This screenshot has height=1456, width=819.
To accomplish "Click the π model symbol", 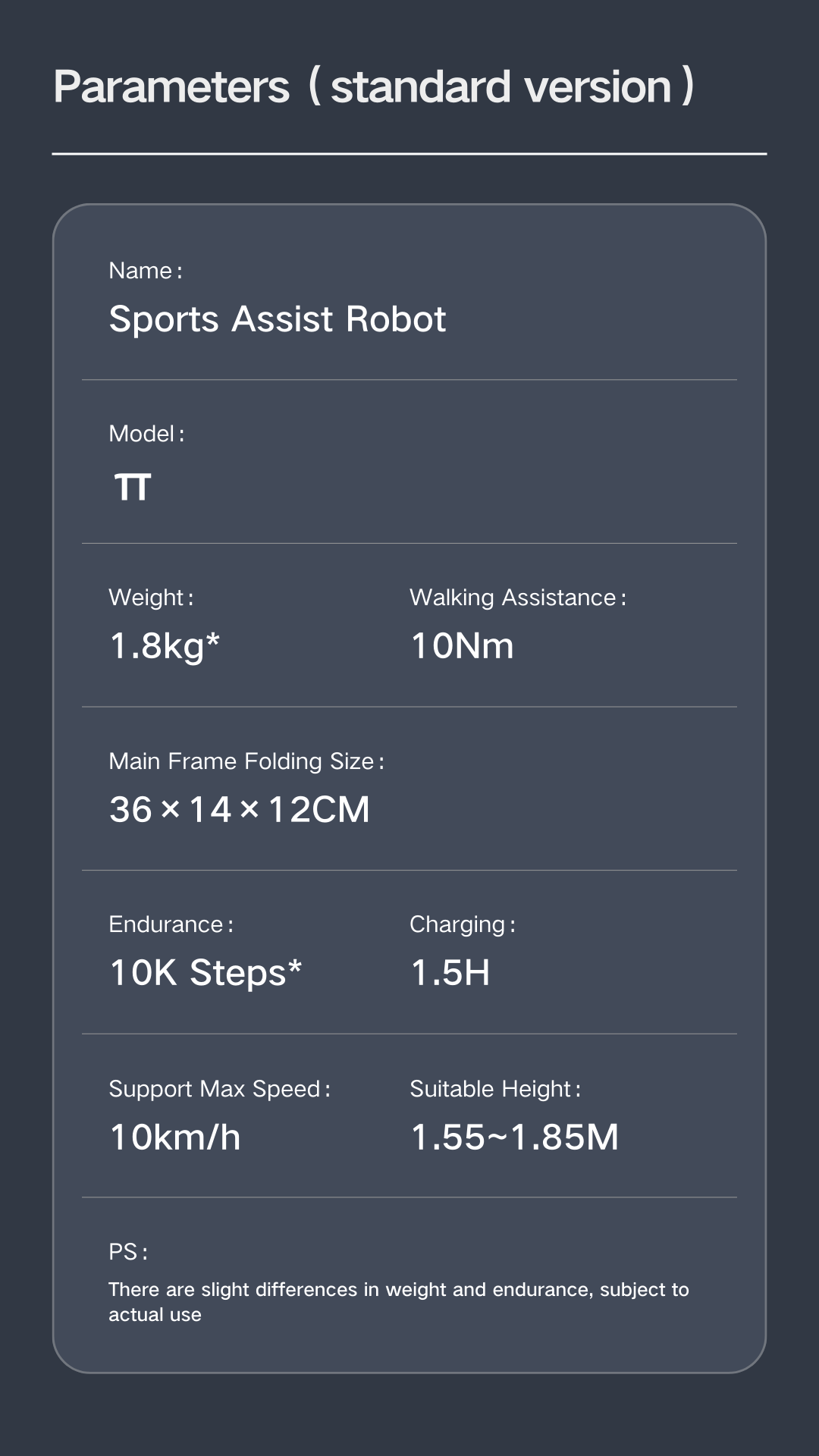I will tap(133, 487).
